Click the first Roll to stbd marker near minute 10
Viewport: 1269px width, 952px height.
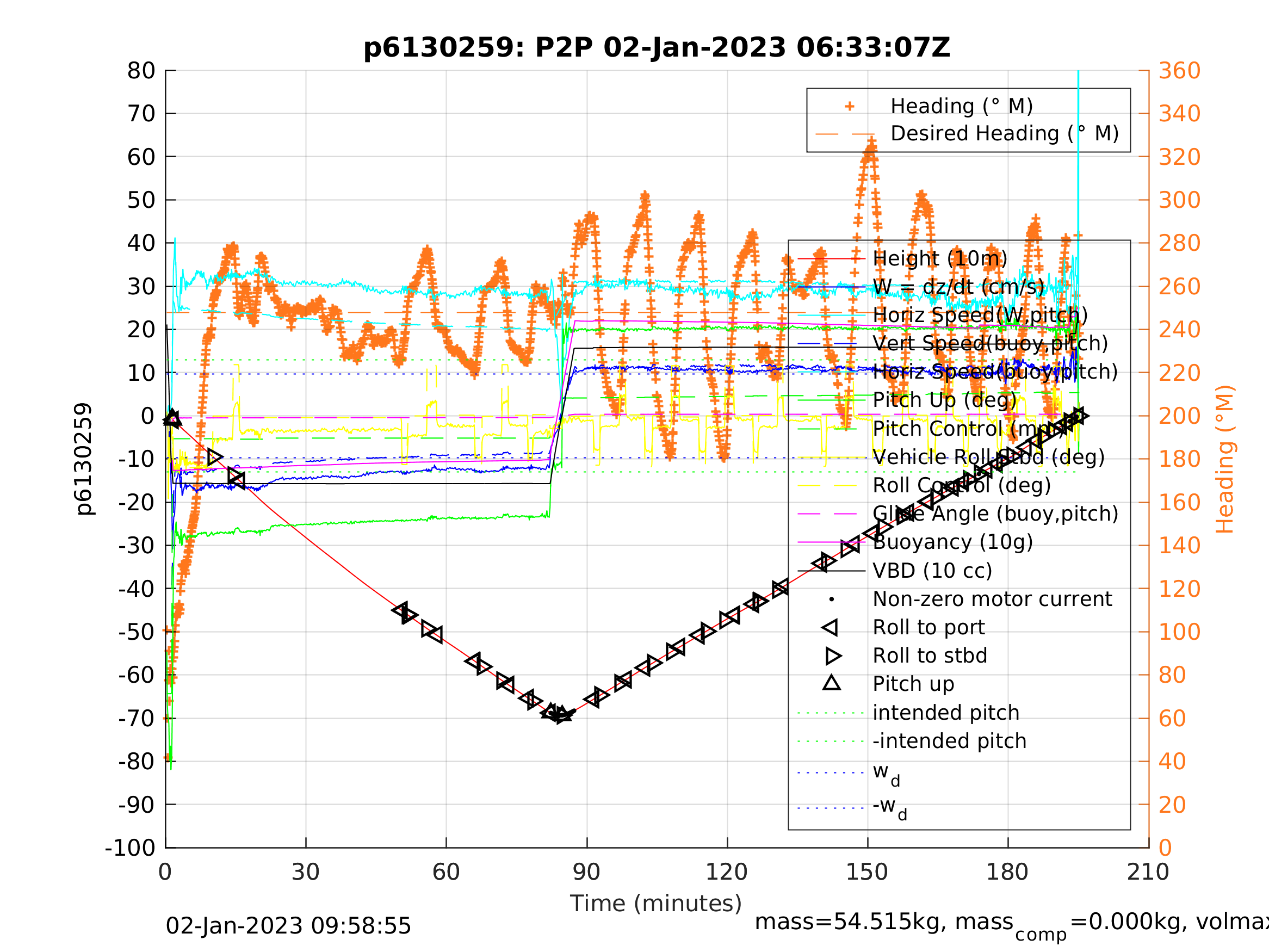click(x=215, y=458)
